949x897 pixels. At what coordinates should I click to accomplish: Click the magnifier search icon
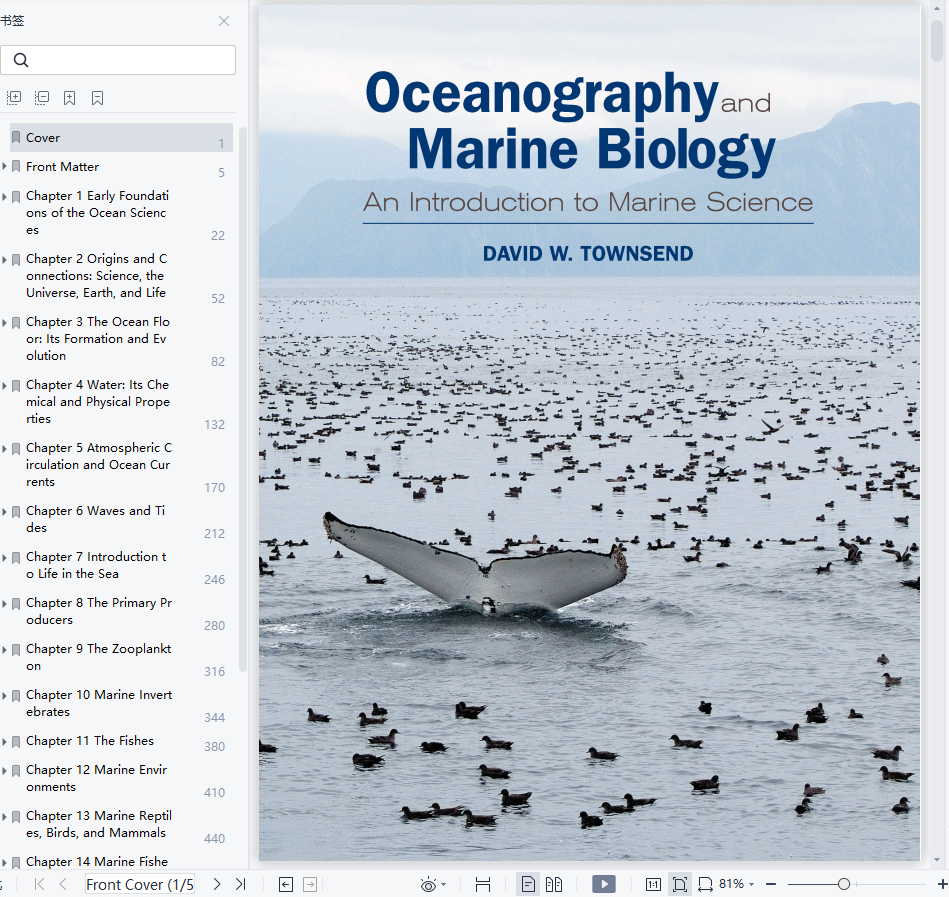[21, 60]
